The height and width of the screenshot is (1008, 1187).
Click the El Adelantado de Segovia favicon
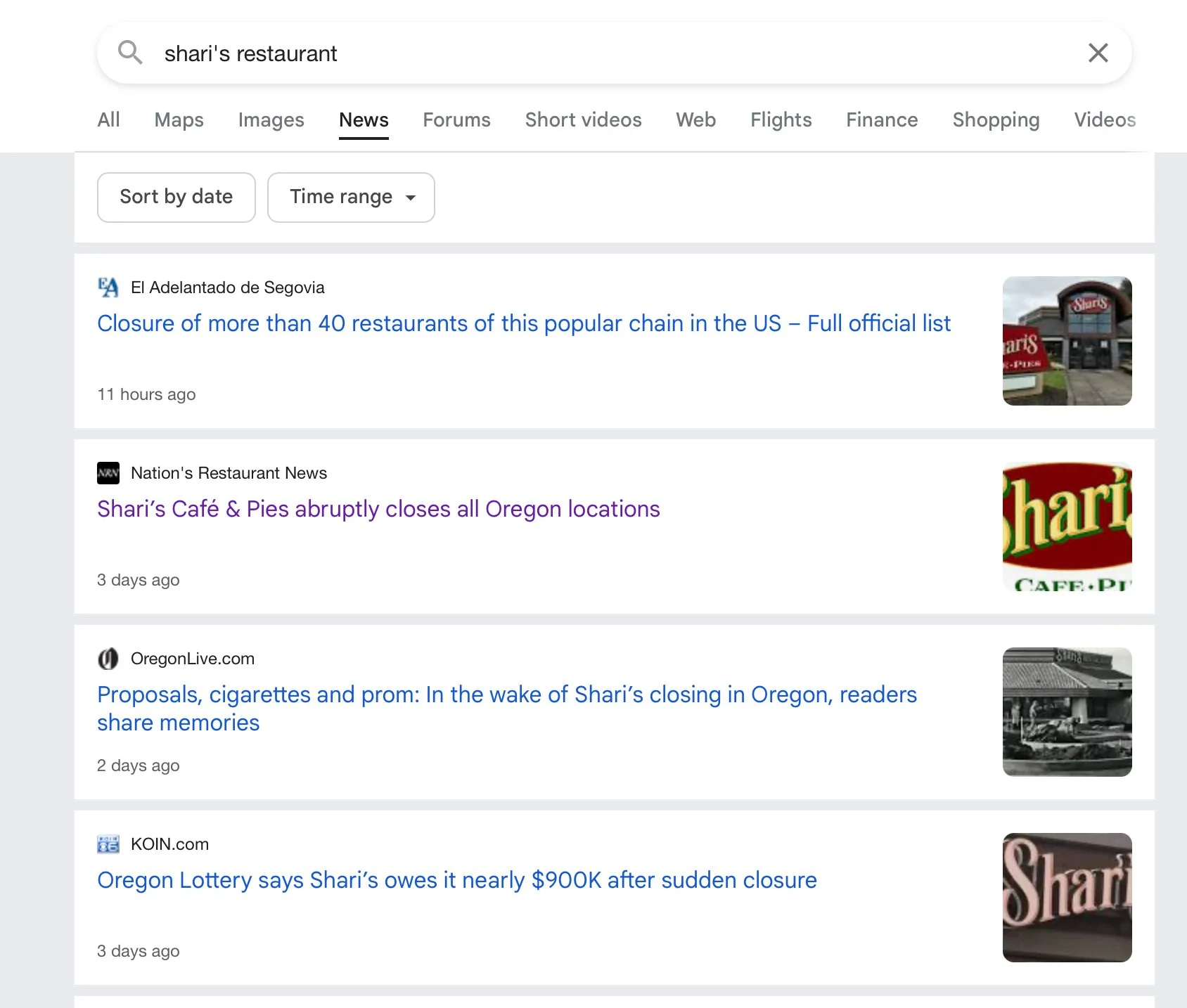(108, 287)
